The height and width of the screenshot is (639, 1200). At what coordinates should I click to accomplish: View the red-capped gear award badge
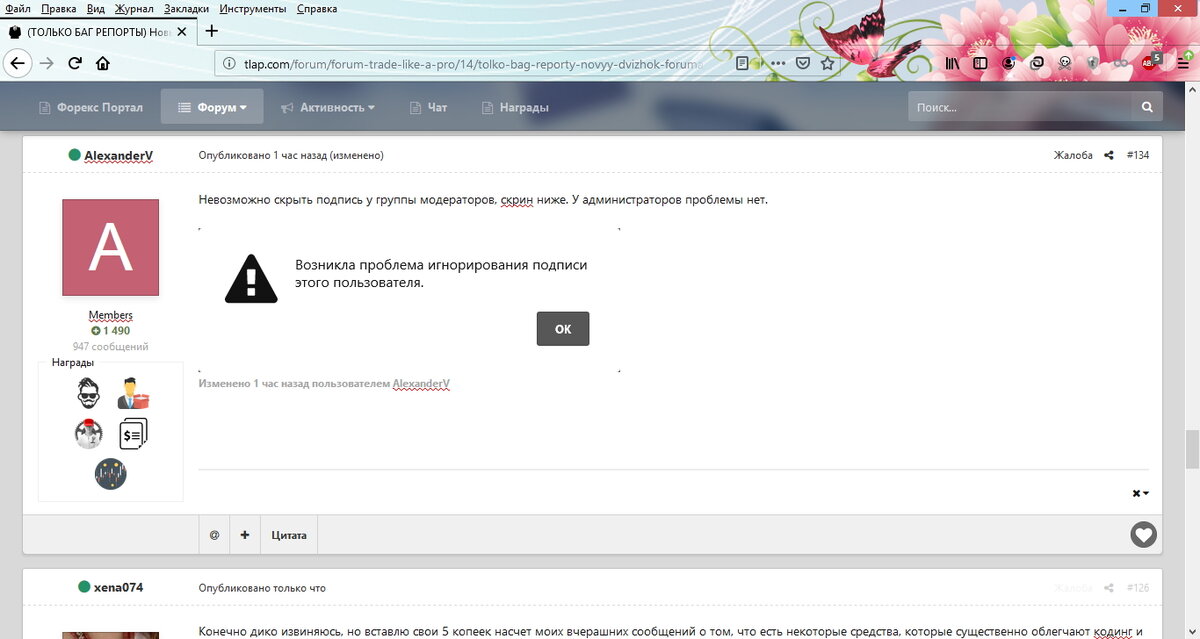click(89, 434)
